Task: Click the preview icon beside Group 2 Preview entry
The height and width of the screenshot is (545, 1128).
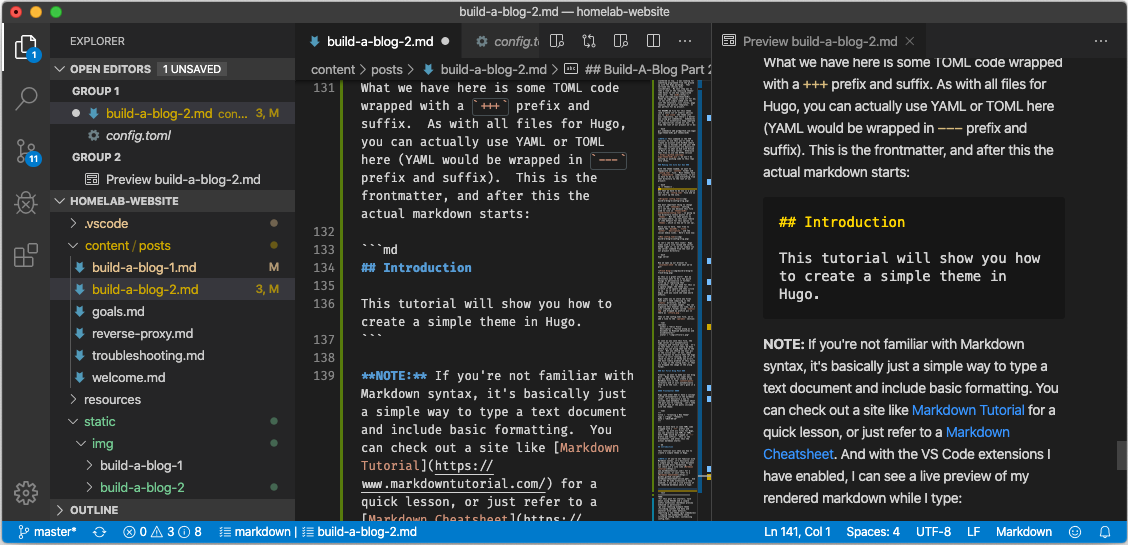Action: tap(91, 179)
